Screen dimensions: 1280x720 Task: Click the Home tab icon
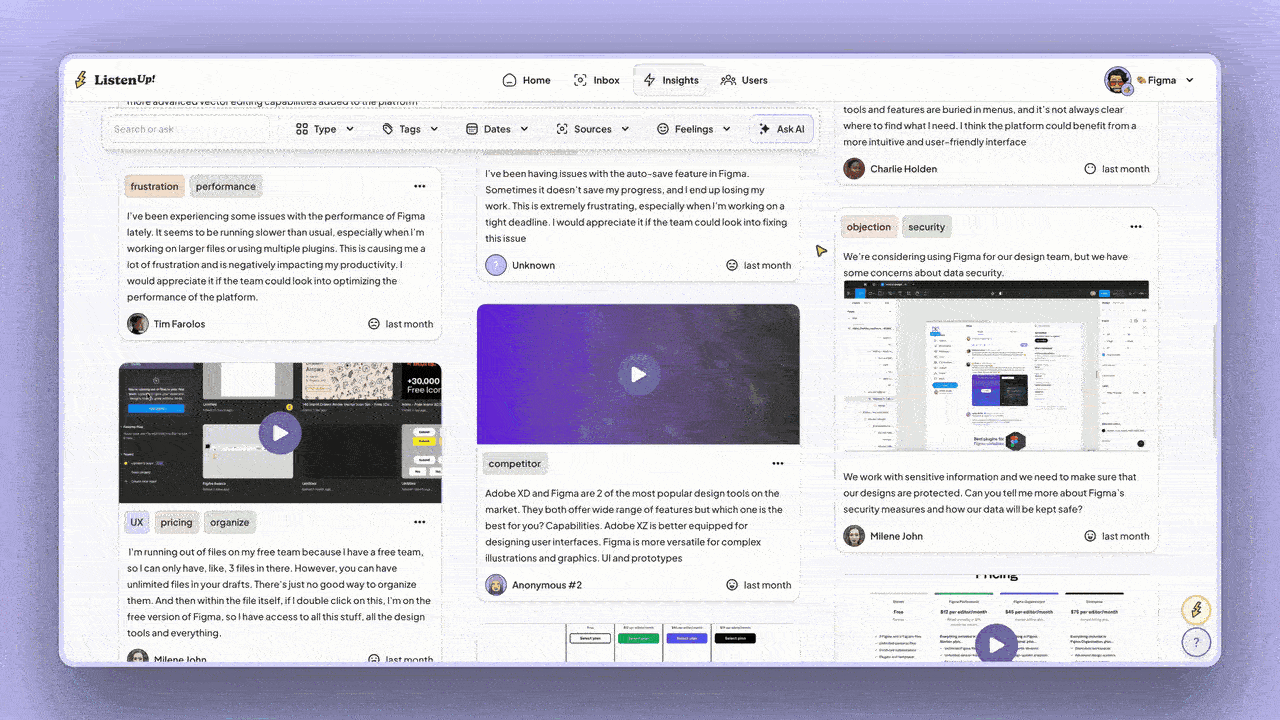510,80
